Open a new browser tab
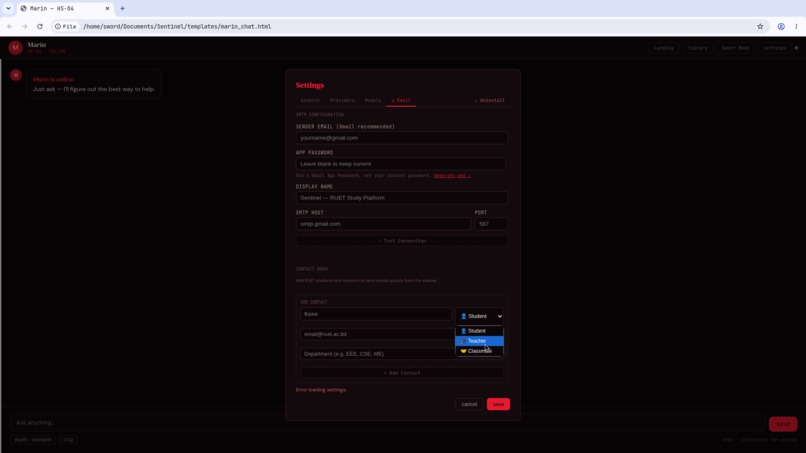The height and width of the screenshot is (453, 806). [122, 8]
